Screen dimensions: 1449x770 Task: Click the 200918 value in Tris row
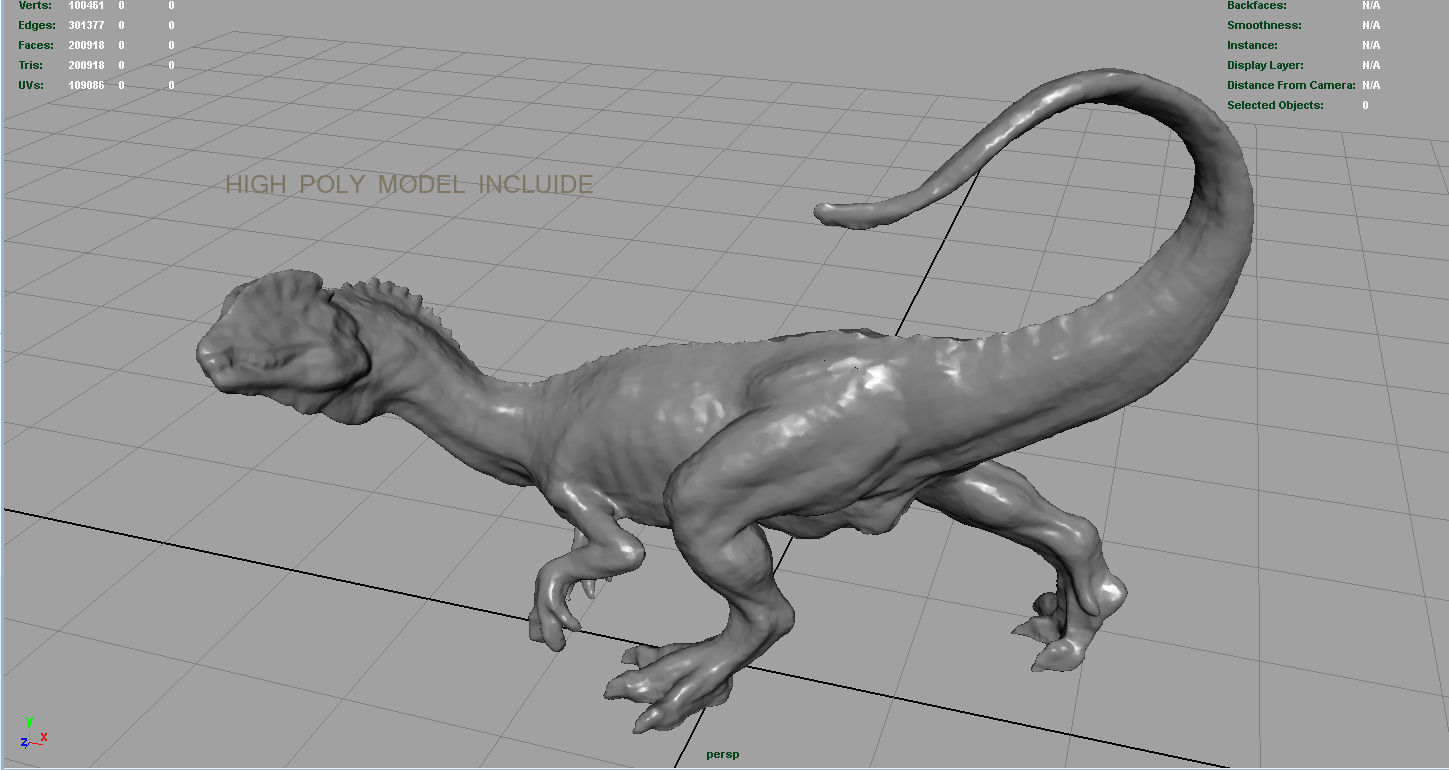pos(86,65)
